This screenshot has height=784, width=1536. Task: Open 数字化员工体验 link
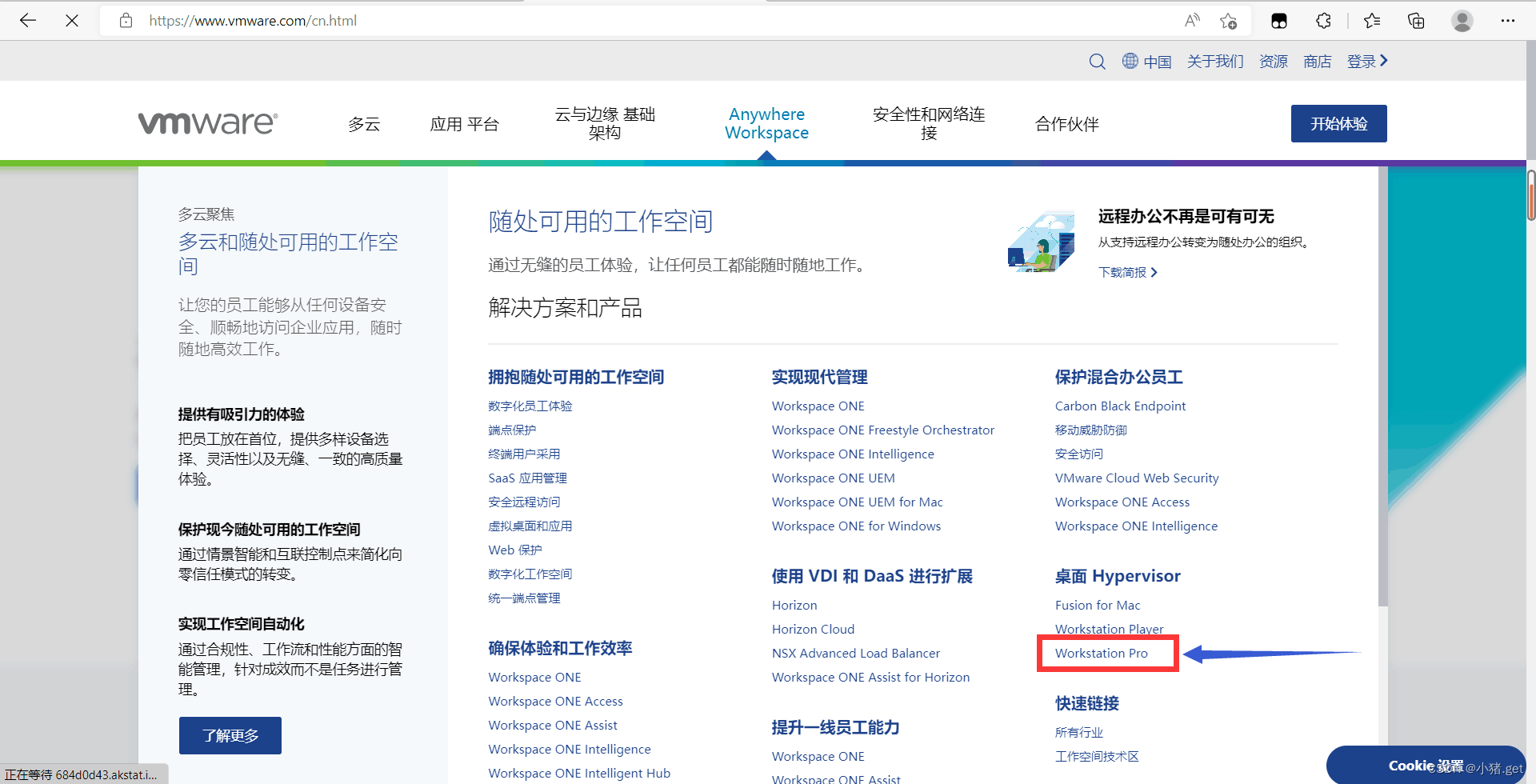pyautogui.click(x=530, y=406)
